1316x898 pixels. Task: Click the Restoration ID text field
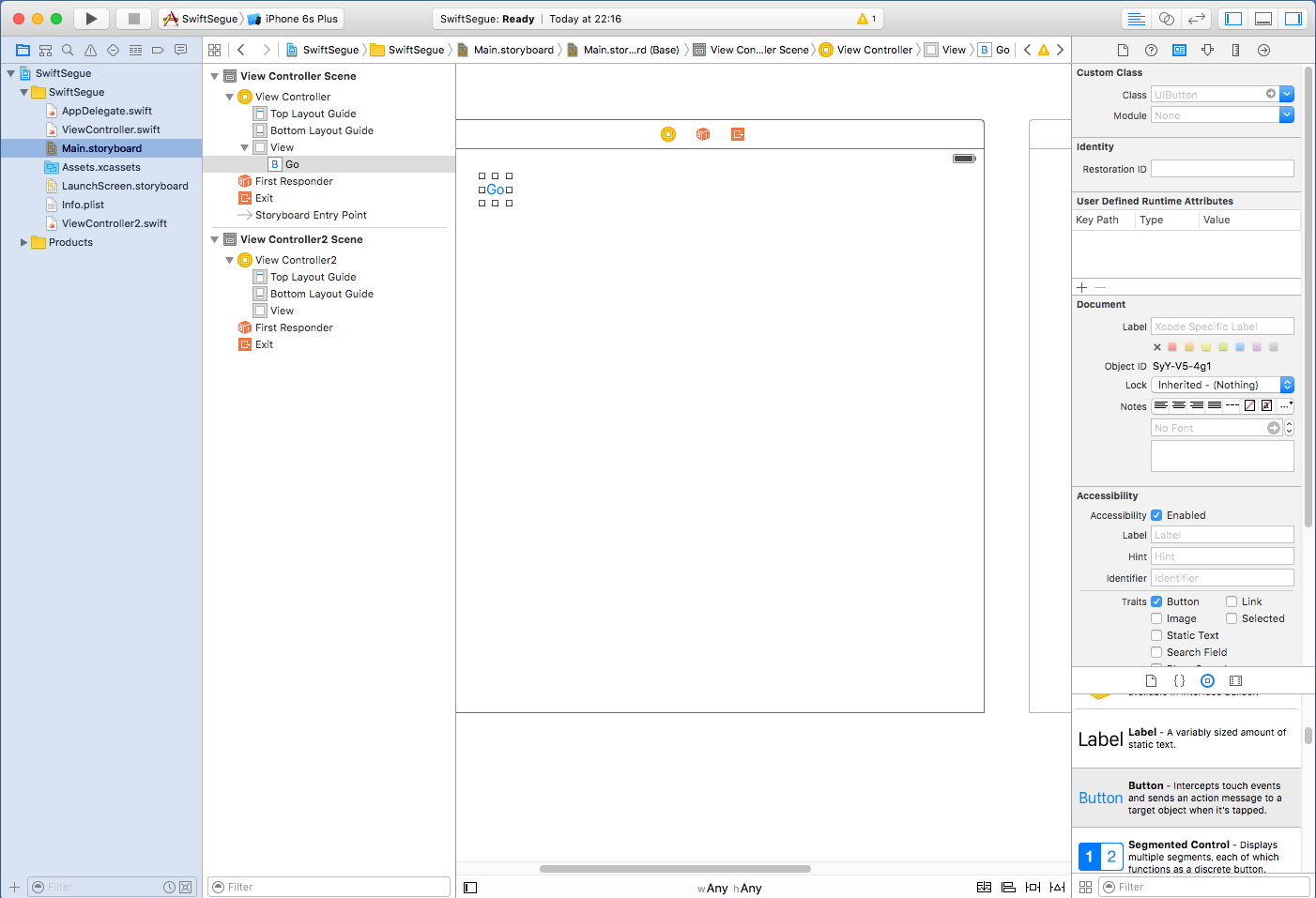click(x=1222, y=169)
